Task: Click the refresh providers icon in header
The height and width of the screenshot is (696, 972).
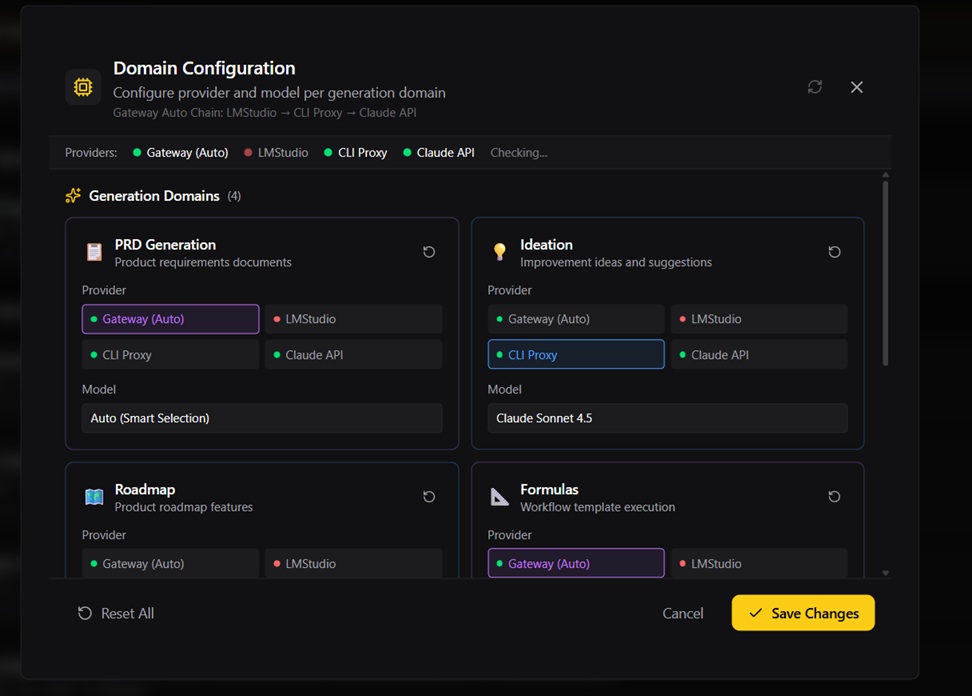Action: click(815, 87)
